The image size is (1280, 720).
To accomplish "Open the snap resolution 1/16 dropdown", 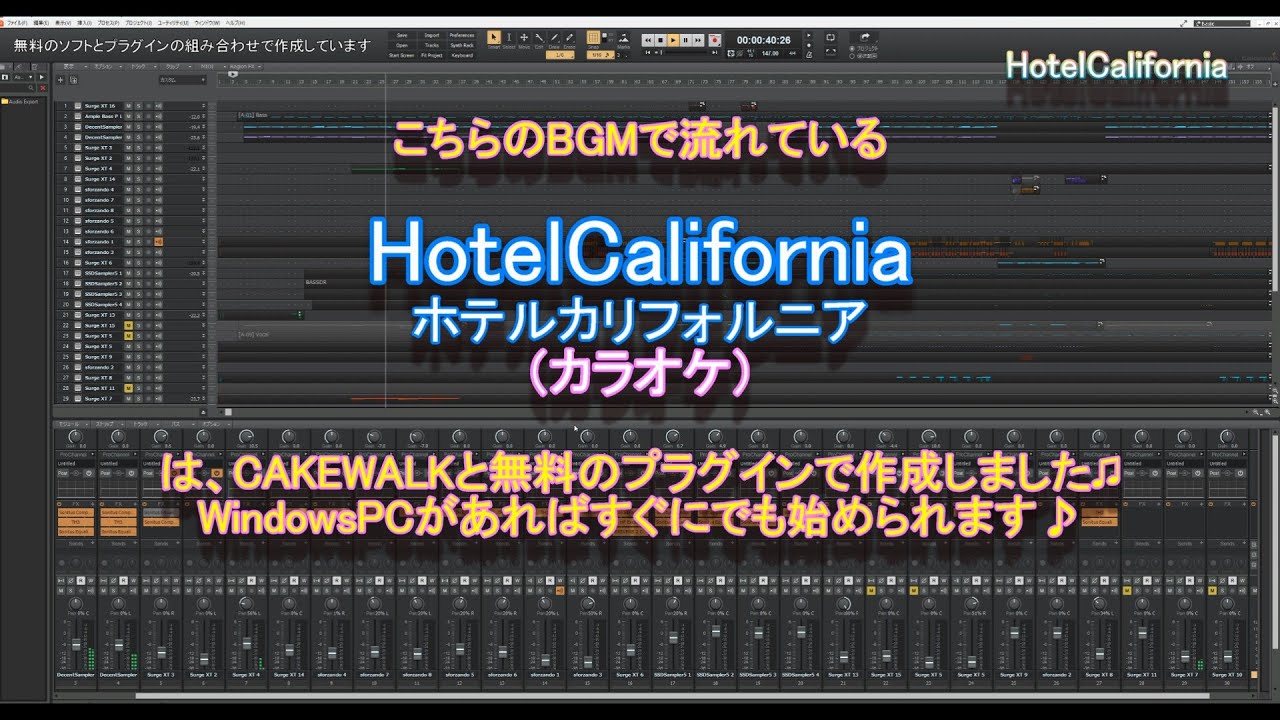I will click(601, 54).
